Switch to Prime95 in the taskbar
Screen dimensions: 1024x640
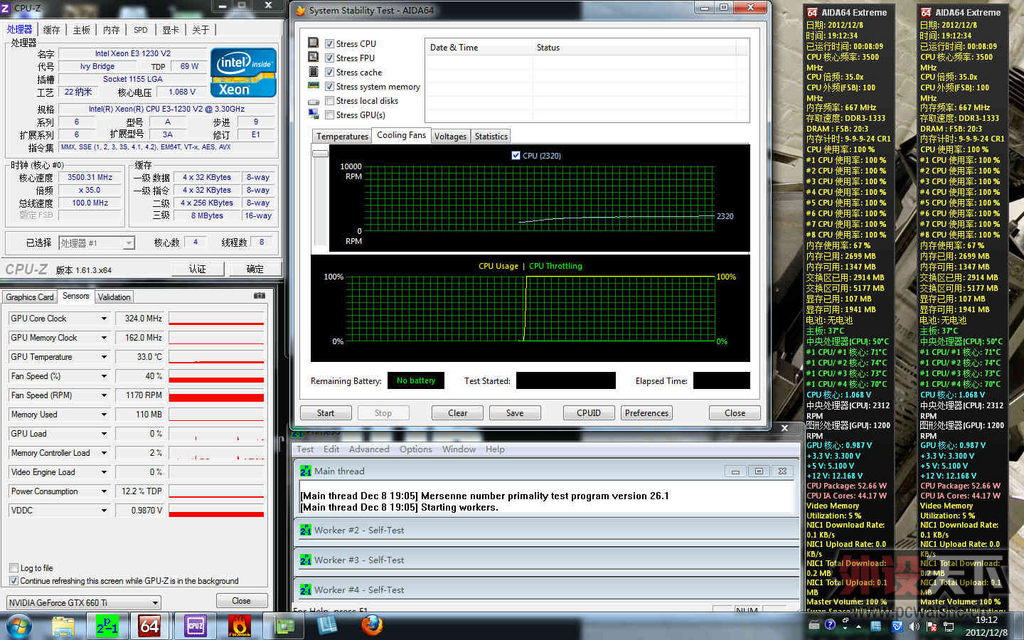pos(106,626)
